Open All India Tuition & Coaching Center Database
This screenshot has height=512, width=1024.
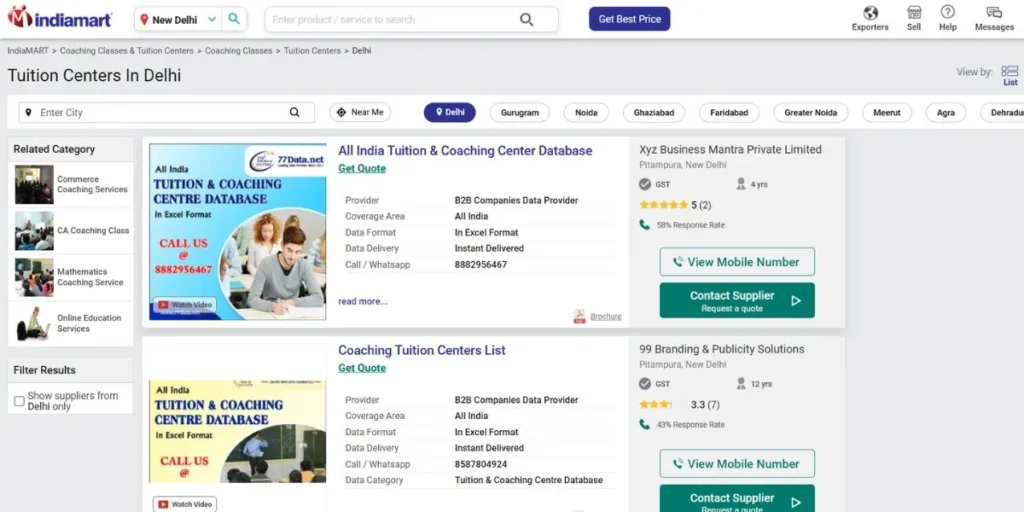pos(465,151)
